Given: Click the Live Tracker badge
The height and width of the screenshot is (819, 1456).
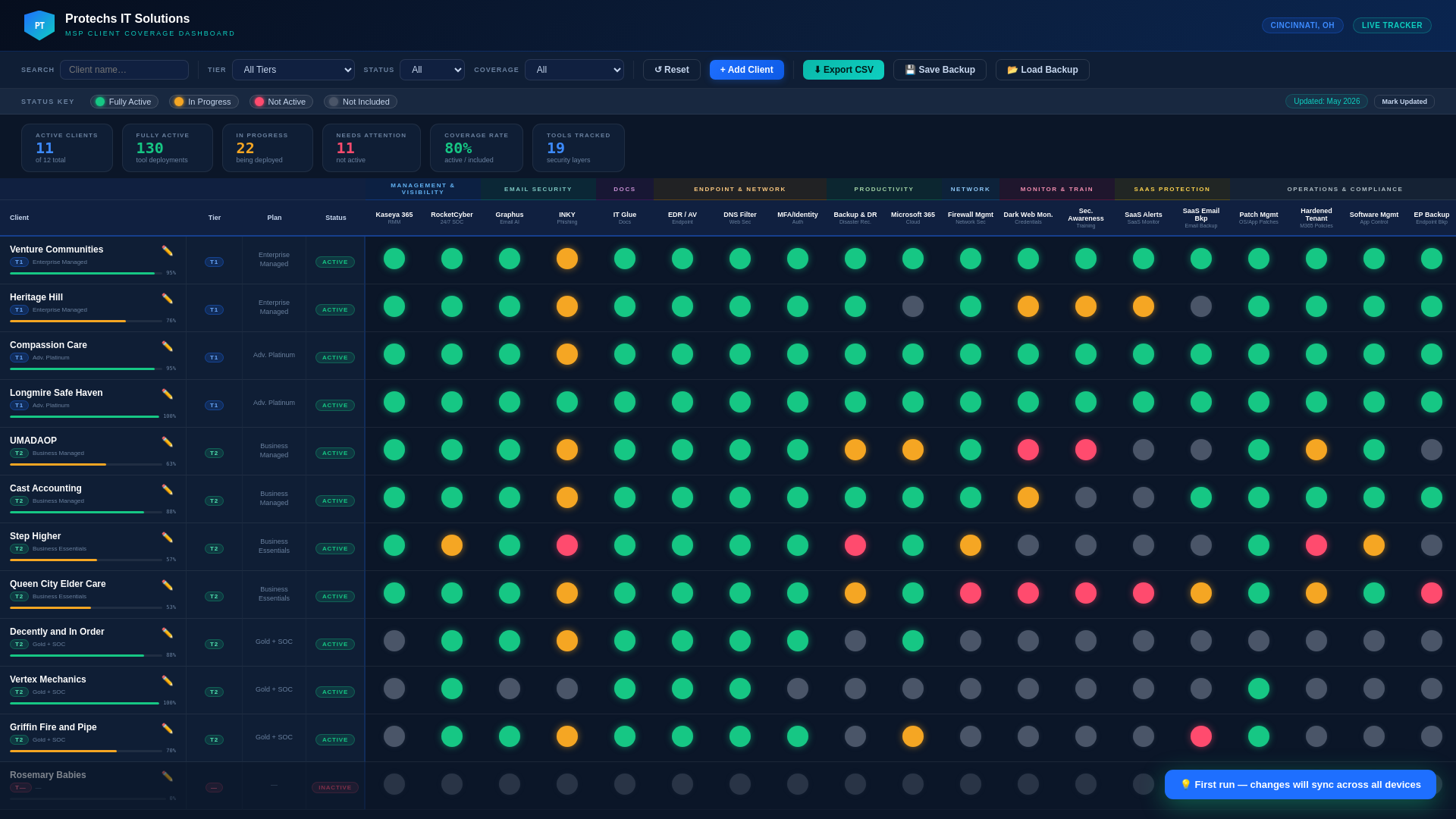Looking at the screenshot, I should click(x=1392, y=25).
